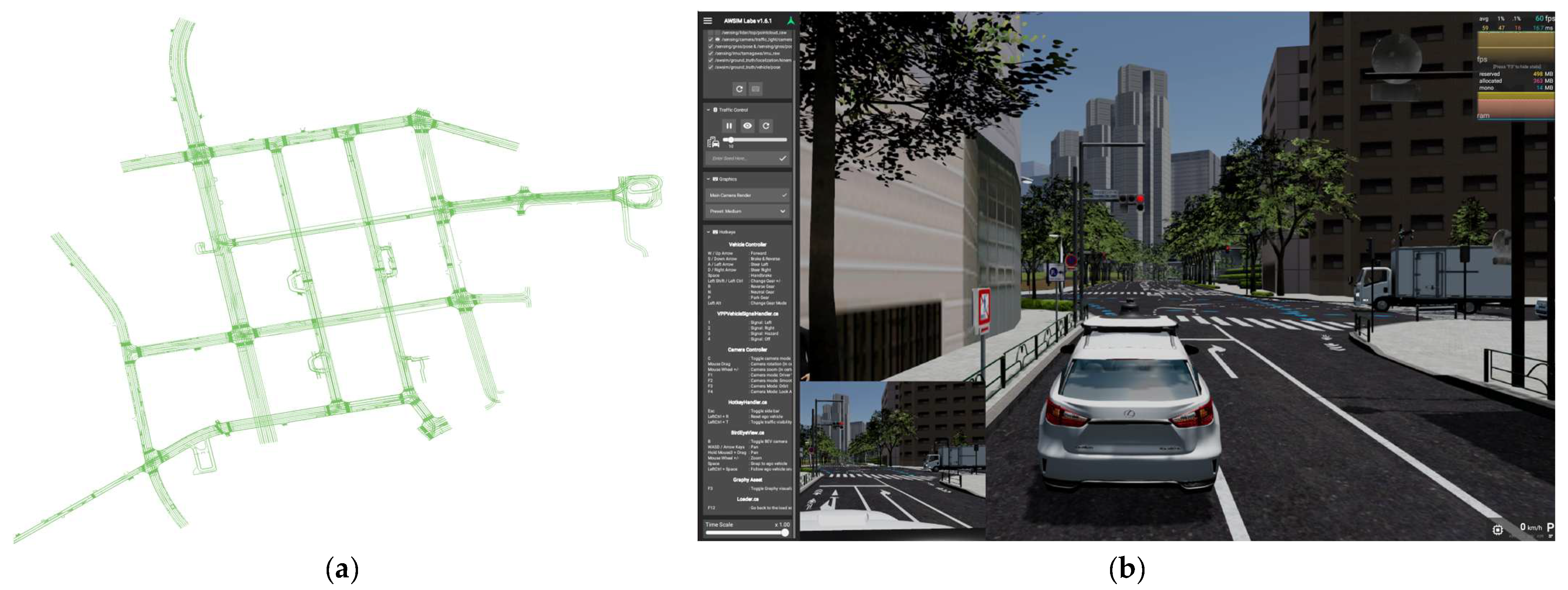The height and width of the screenshot is (590, 1568).
Task: Toggle the Main Camera Render checkmark
Action: 784,195
